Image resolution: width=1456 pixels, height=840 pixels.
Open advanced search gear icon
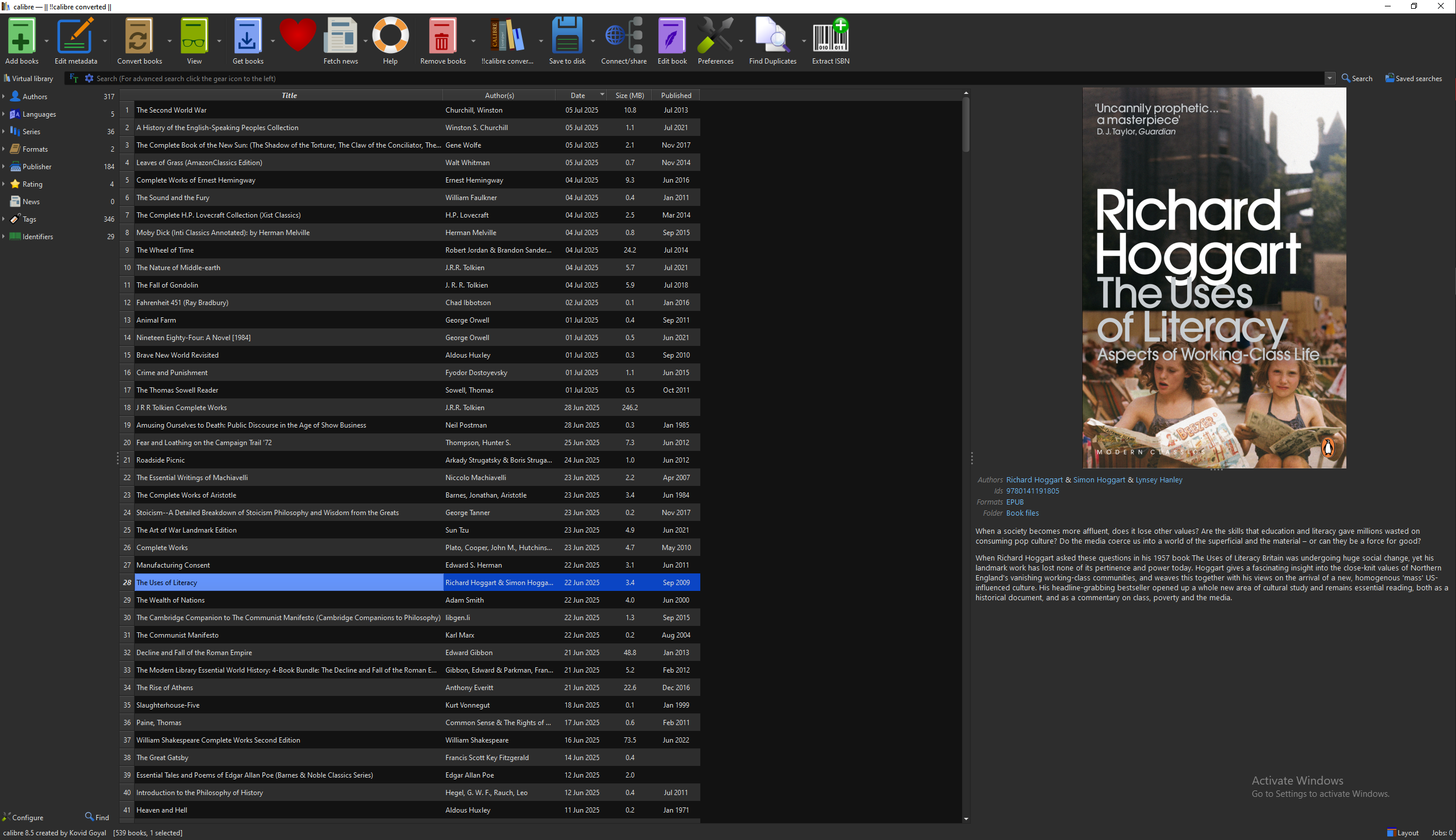click(x=89, y=78)
